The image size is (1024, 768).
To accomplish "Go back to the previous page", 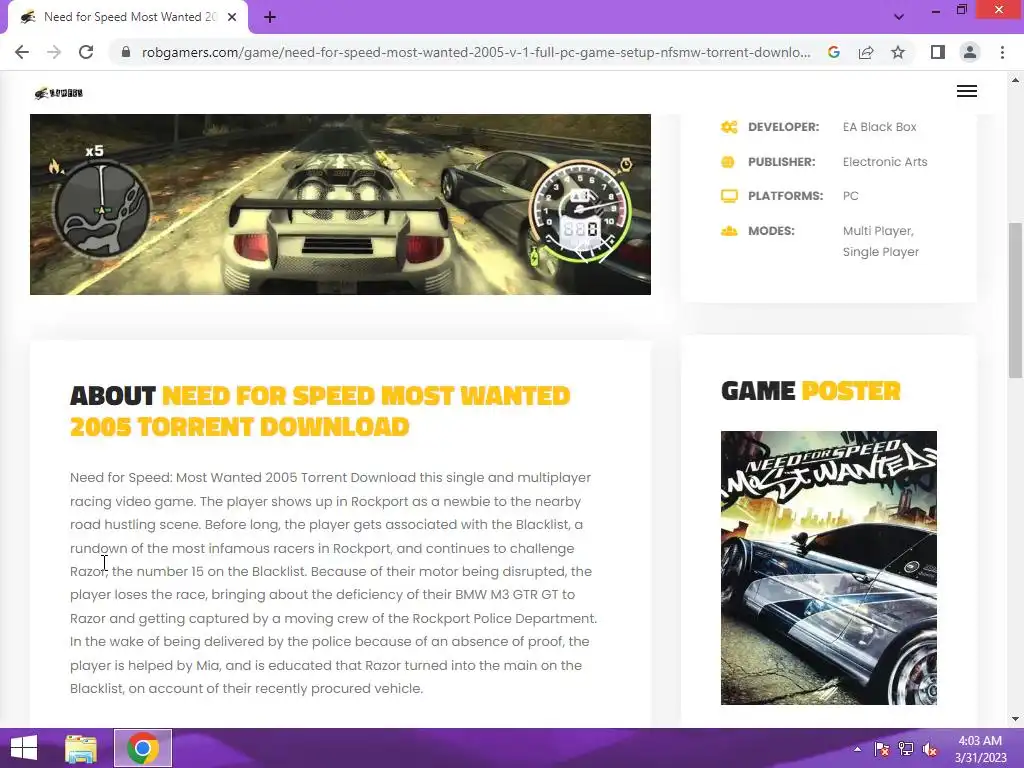I will point(22,52).
